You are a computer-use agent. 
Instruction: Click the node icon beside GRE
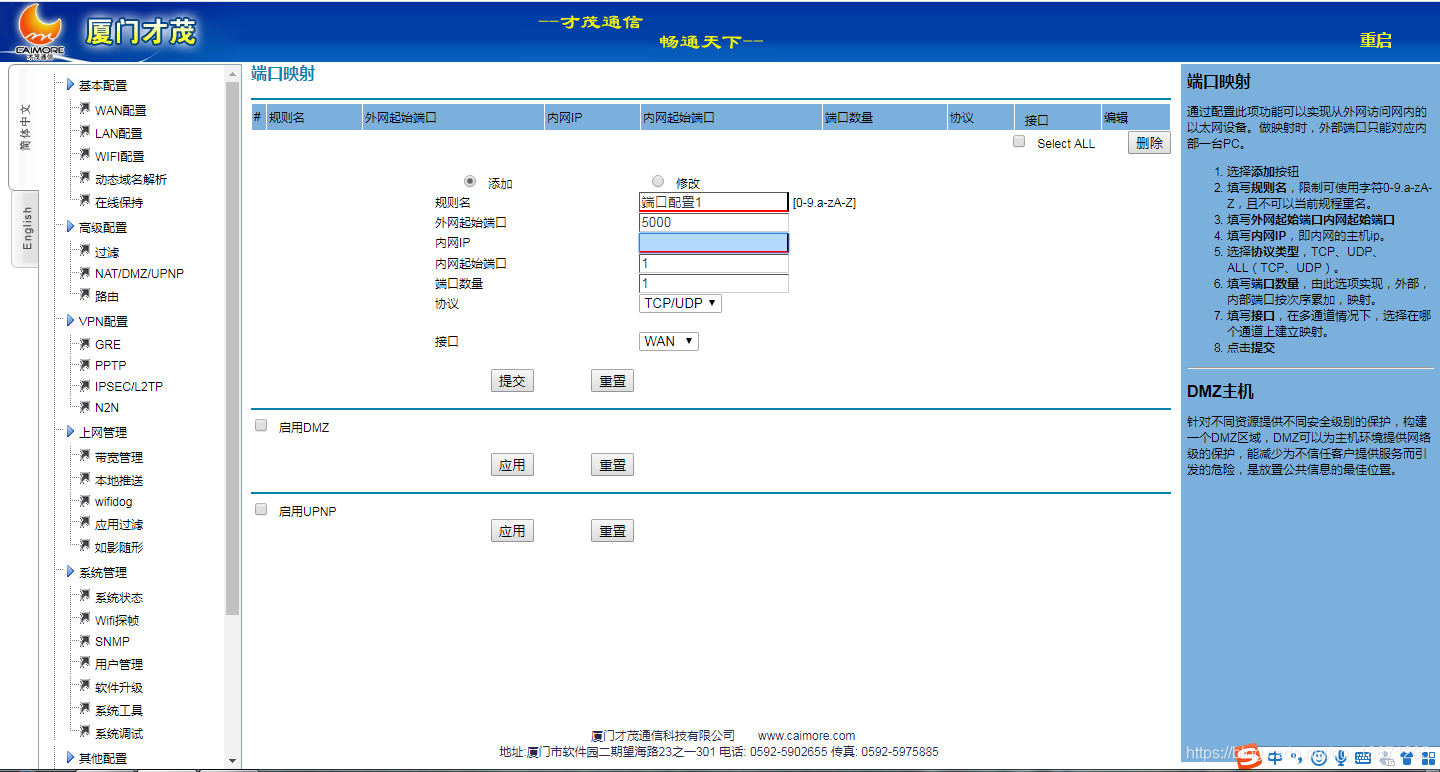pyautogui.click(x=85, y=343)
